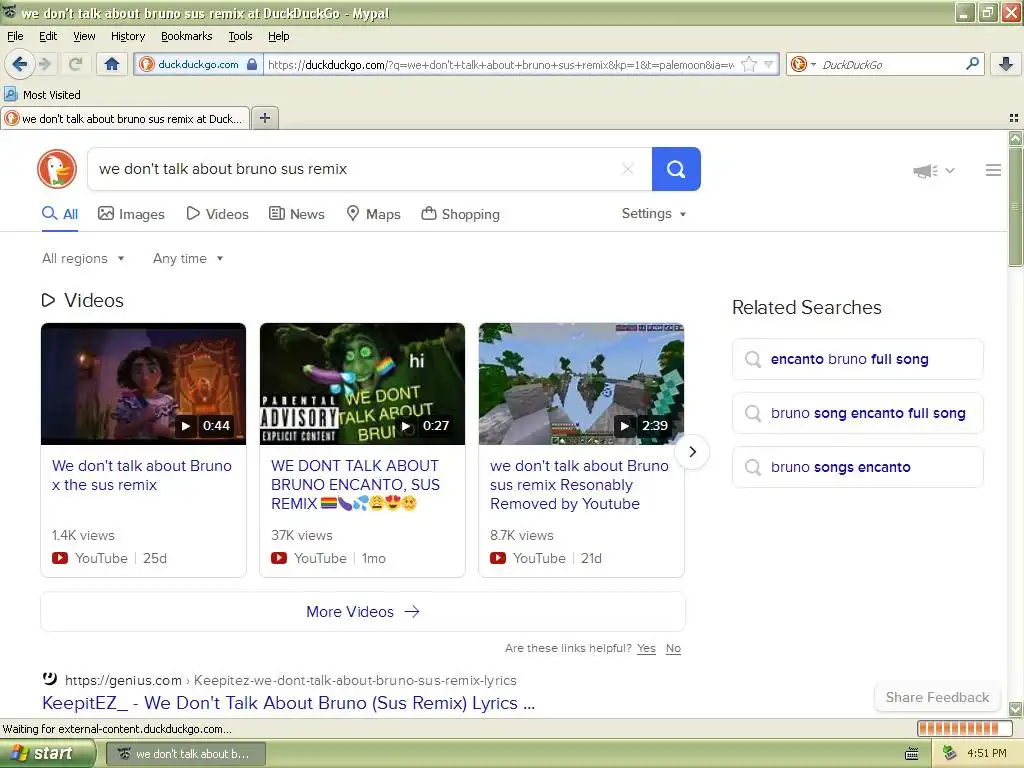This screenshot has width=1024, height=768.
Task: Click the network tray icon
Action: pyautogui.click(x=950, y=753)
